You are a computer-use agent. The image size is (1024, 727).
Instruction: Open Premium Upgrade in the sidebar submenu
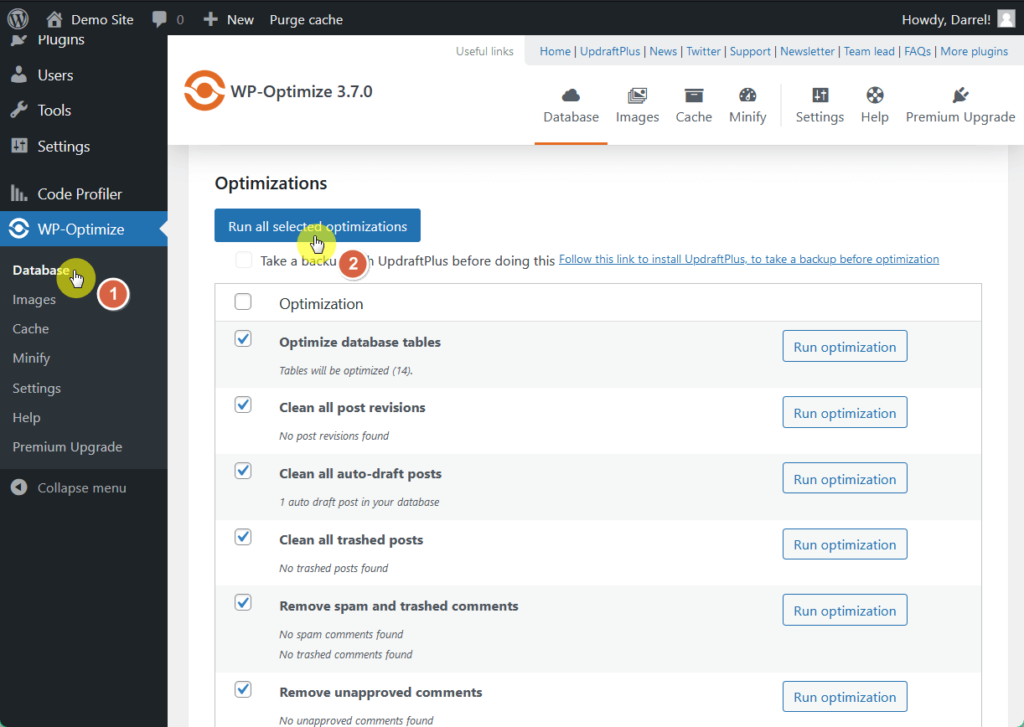pos(67,447)
